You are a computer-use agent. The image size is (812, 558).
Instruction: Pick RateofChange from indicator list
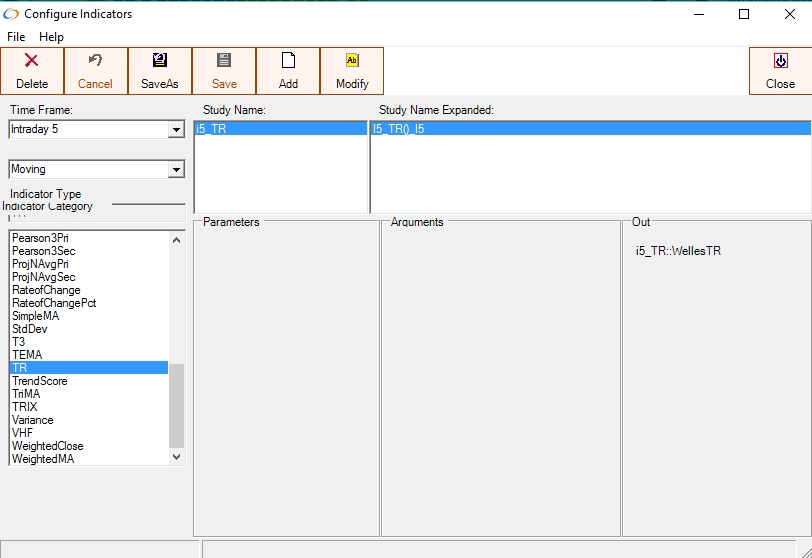tap(46, 290)
